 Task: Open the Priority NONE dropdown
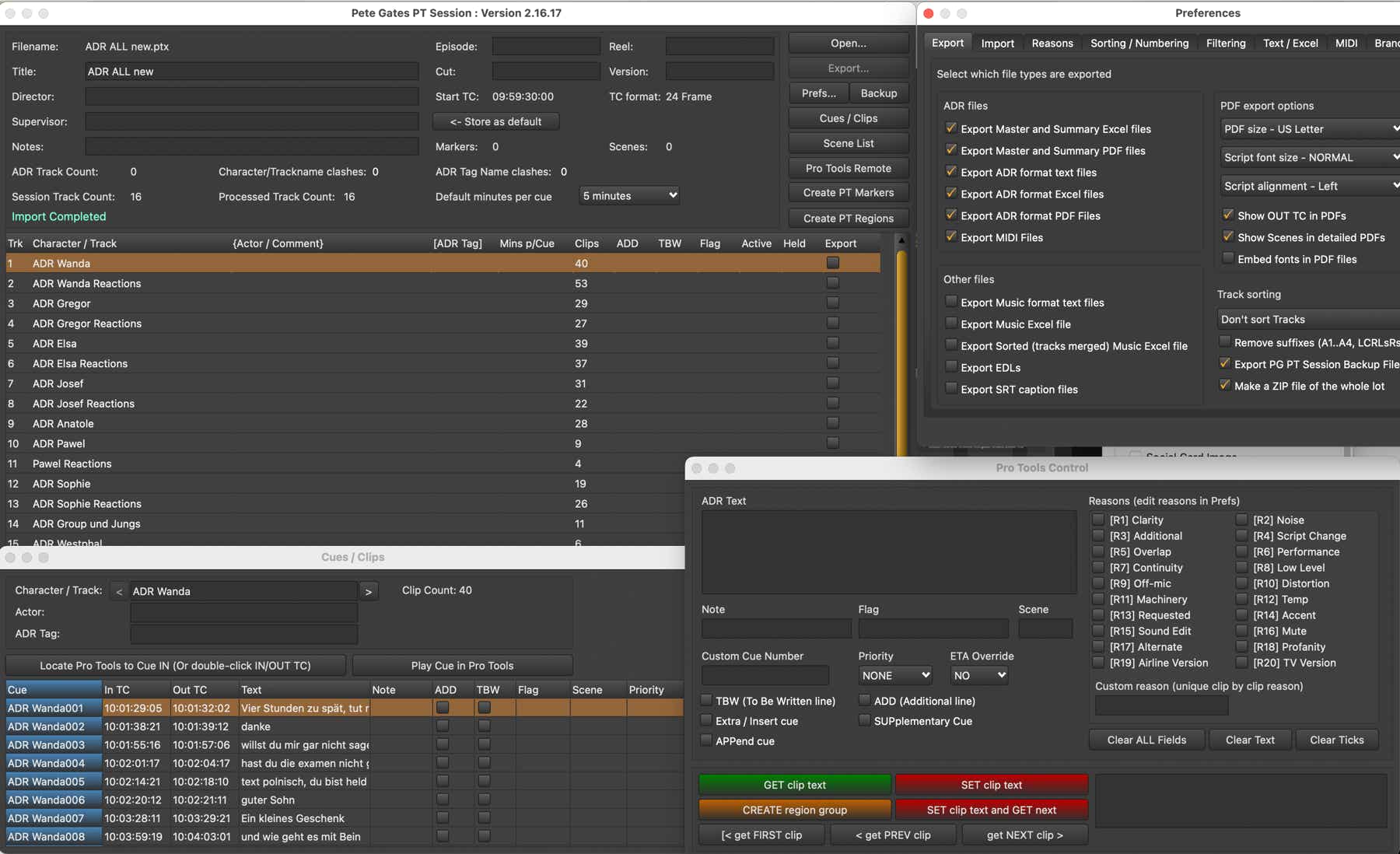click(x=895, y=676)
